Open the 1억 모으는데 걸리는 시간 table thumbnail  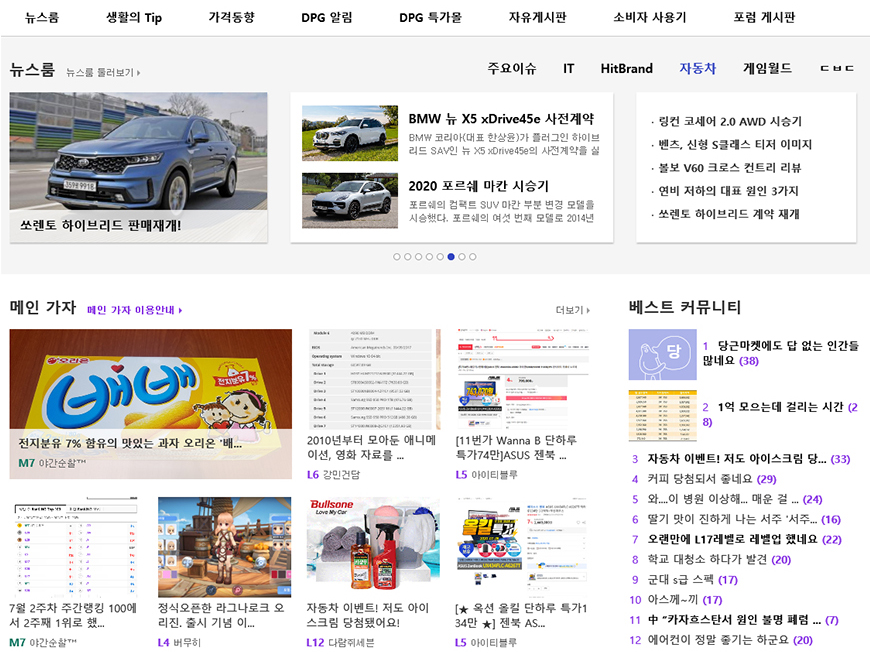[x=662, y=415]
